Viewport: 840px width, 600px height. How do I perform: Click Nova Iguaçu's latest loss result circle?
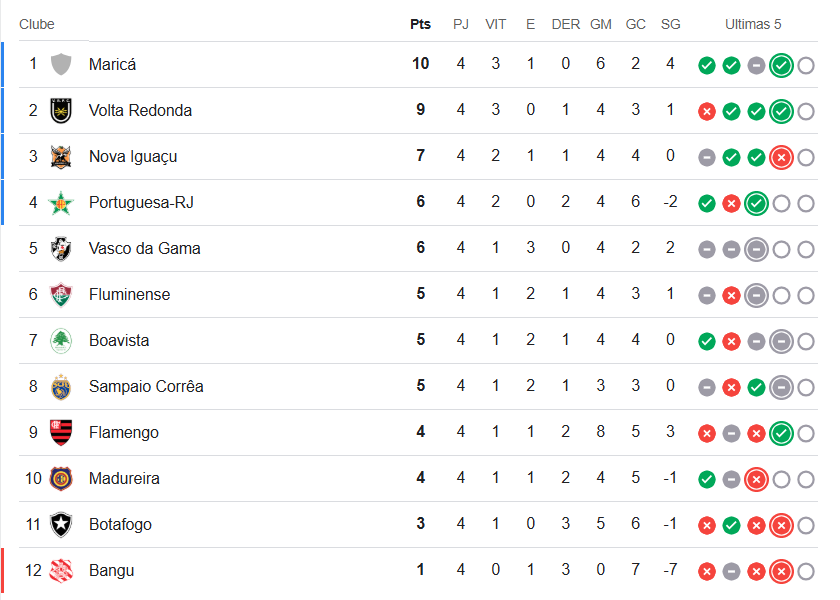point(781,157)
